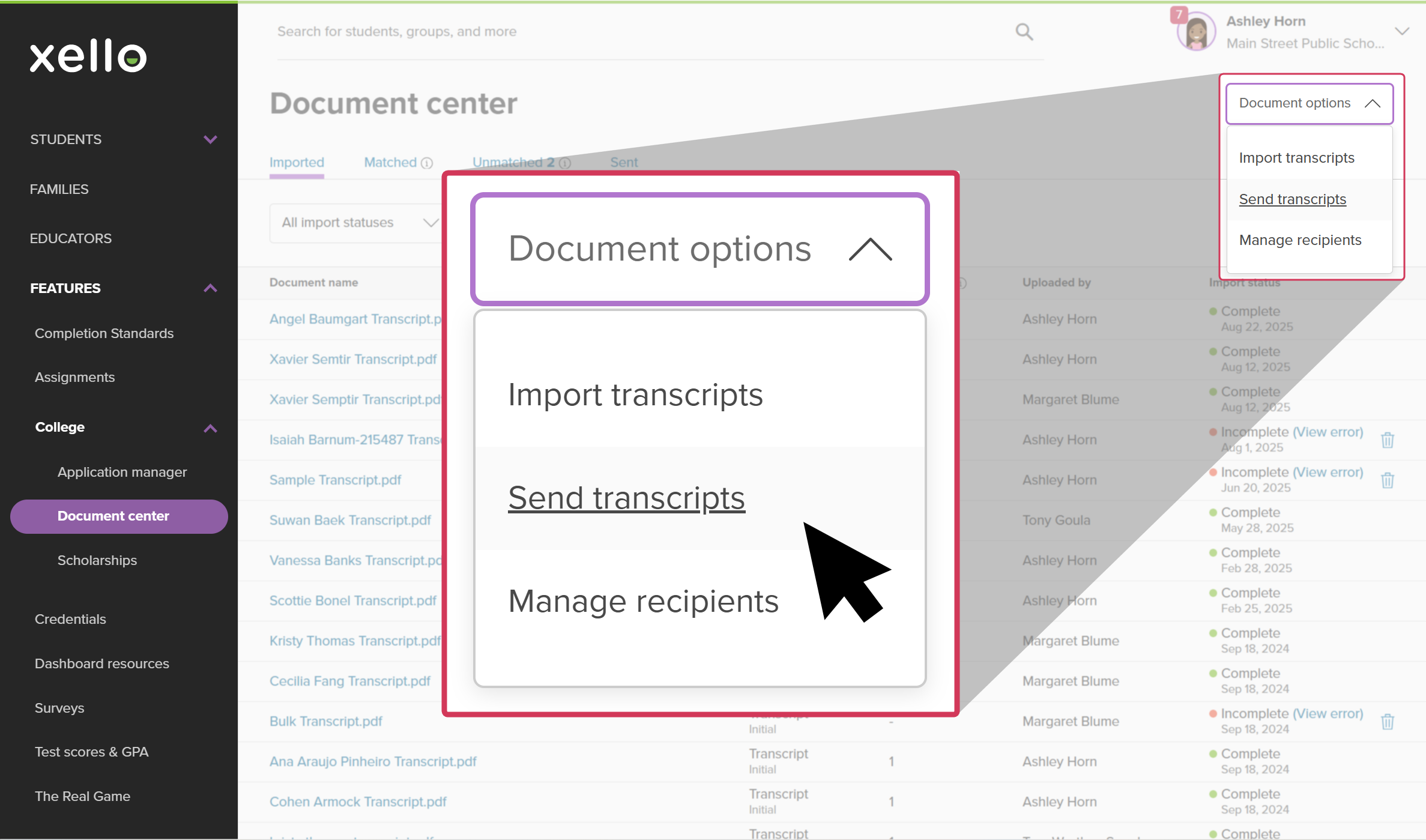1426x840 pixels.
Task: Select Send transcripts from Document options
Action: (627, 498)
